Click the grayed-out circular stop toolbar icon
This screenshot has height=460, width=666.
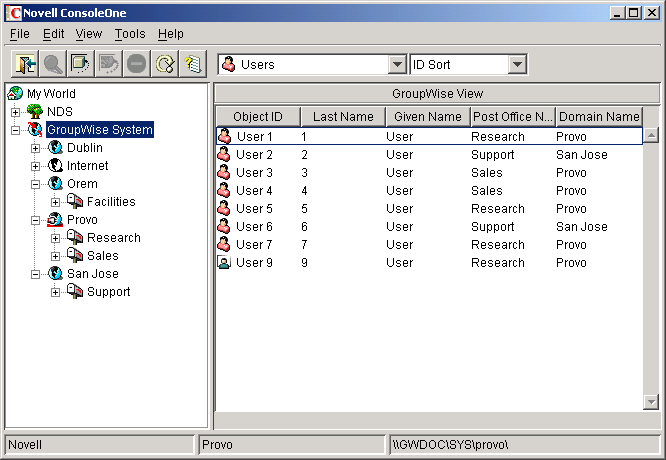coord(136,64)
